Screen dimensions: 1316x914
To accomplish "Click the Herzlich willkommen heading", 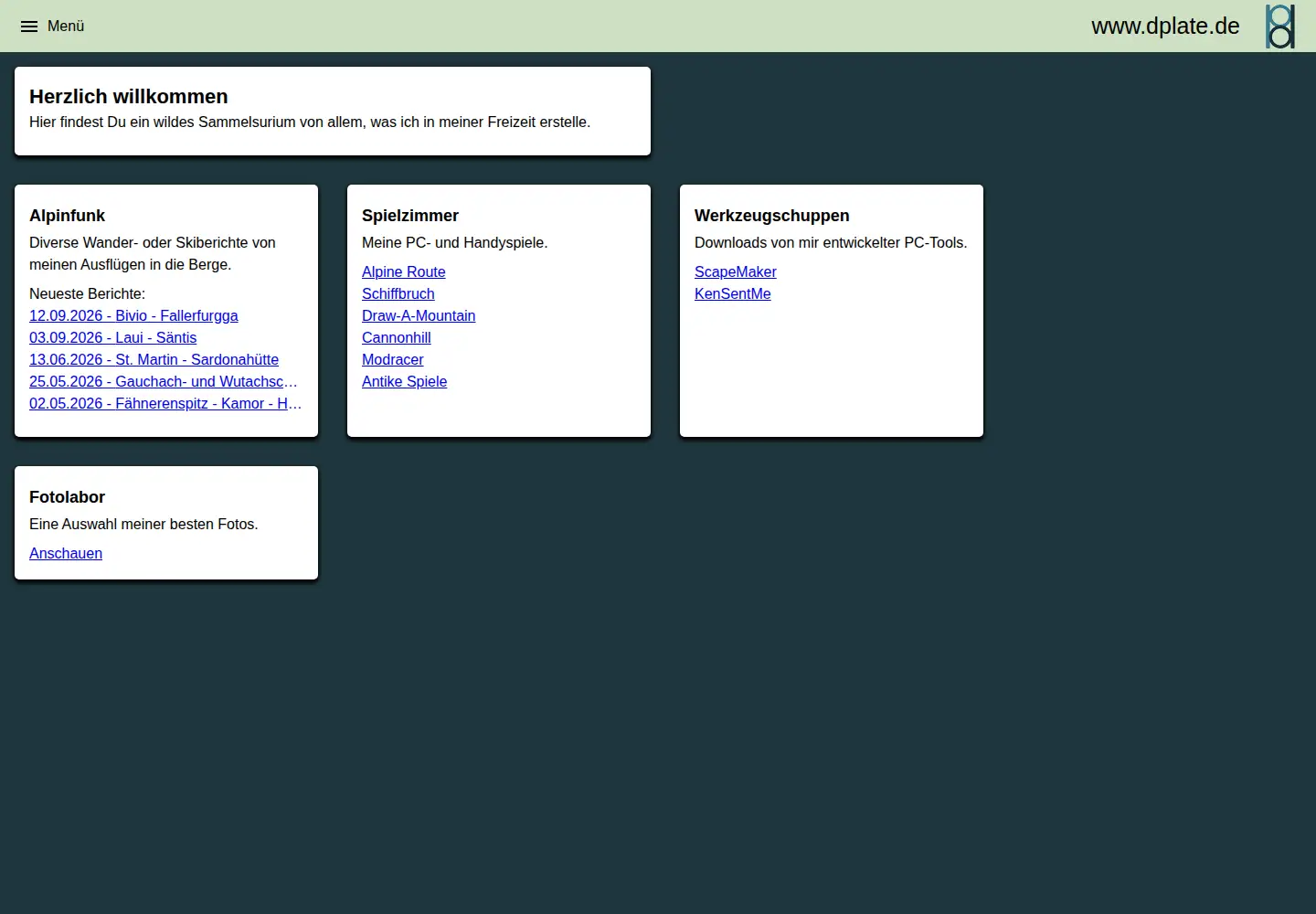I will tap(129, 97).
